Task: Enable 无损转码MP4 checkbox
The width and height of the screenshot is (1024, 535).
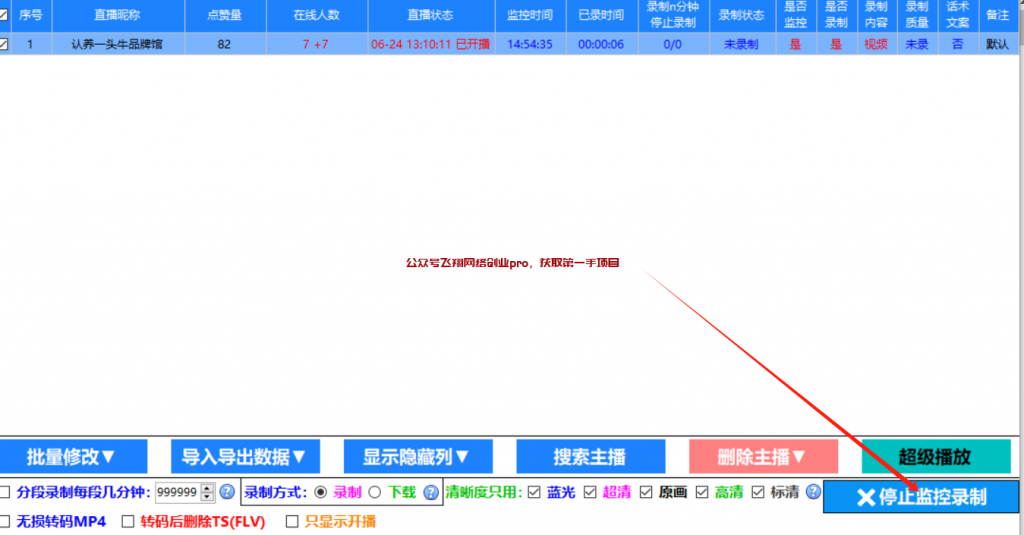Action: (x=6, y=521)
